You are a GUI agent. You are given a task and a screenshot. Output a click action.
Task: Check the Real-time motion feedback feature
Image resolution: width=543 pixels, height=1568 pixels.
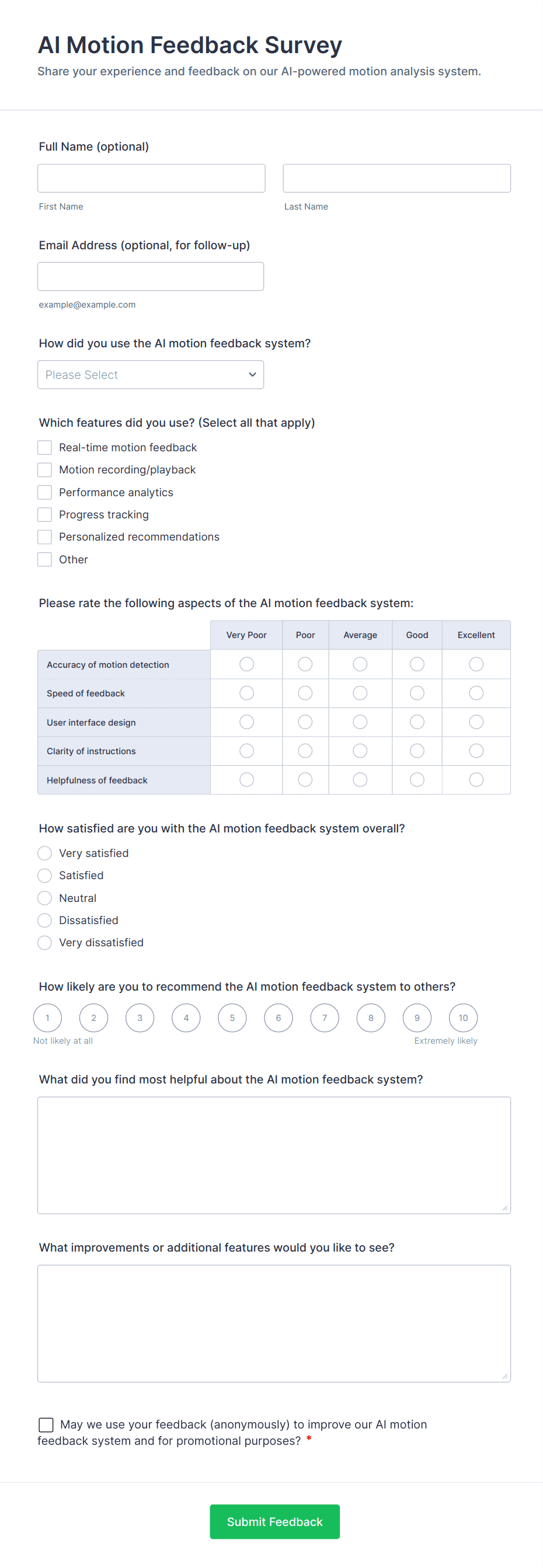pos(44,447)
